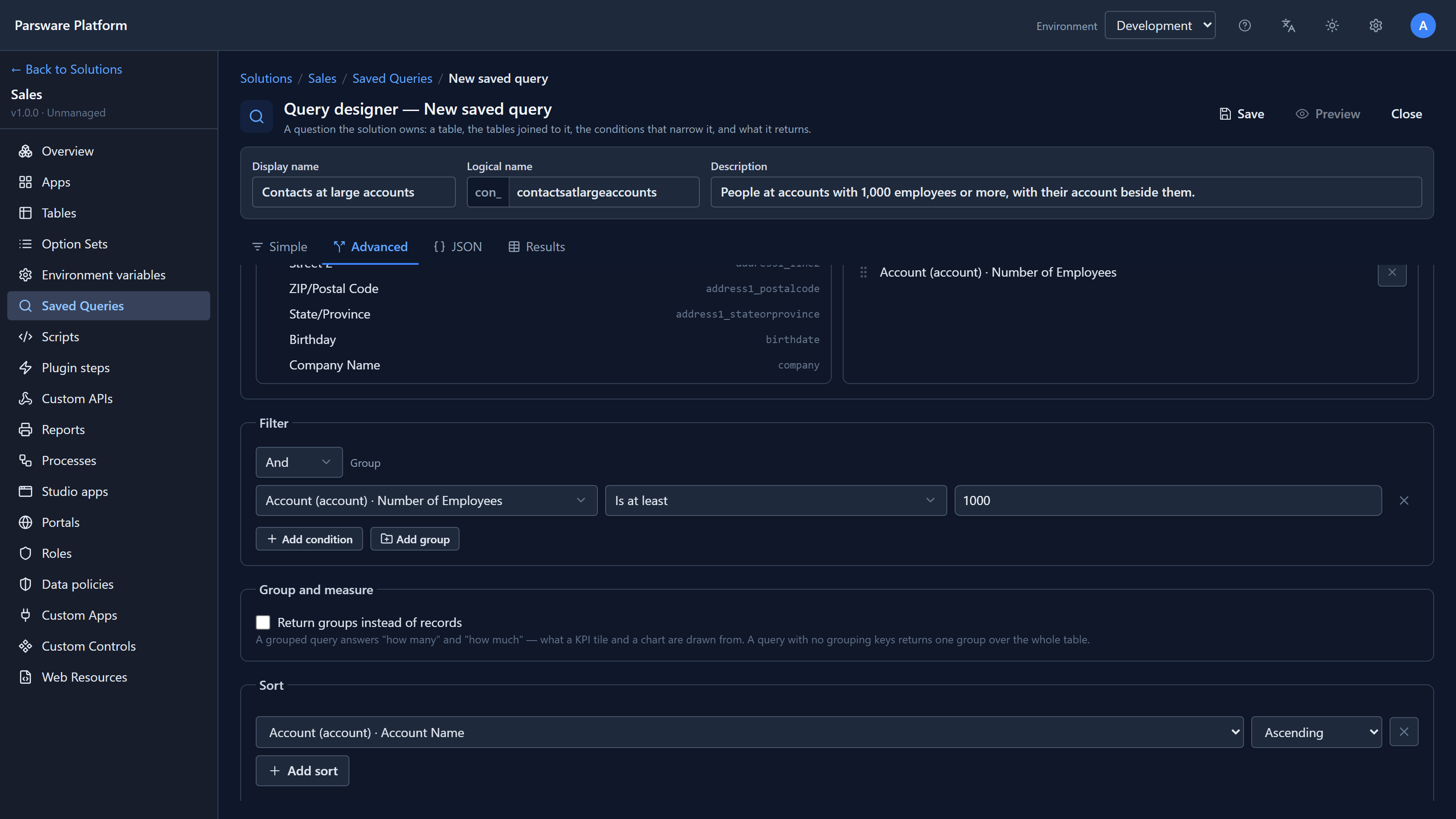Click the Custom Controls icon

pos(25,646)
